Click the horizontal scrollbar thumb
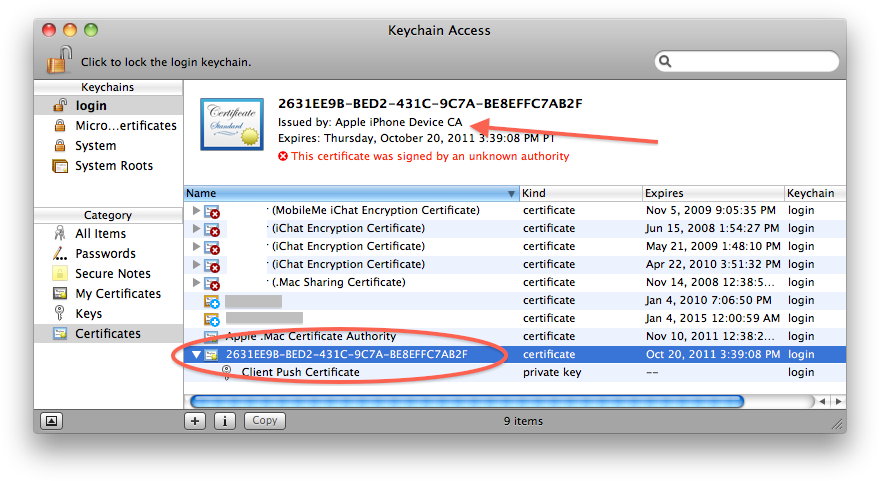Image resolution: width=879 pixels, height=481 pixels. (x=467, y=401)
